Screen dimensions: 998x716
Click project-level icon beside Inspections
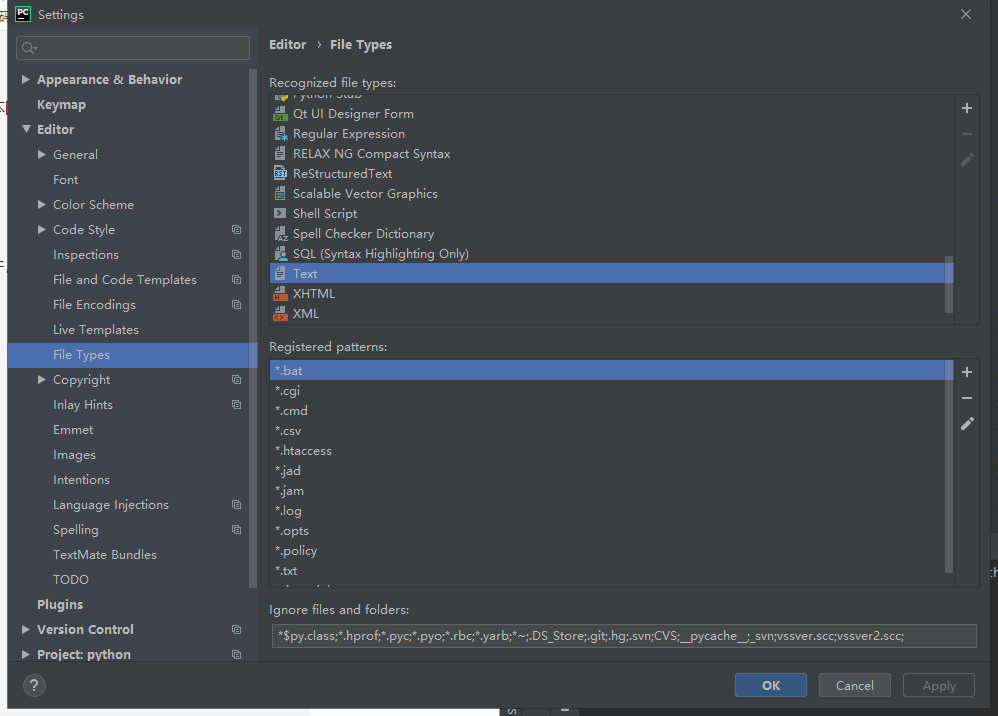tap(236, 255)
